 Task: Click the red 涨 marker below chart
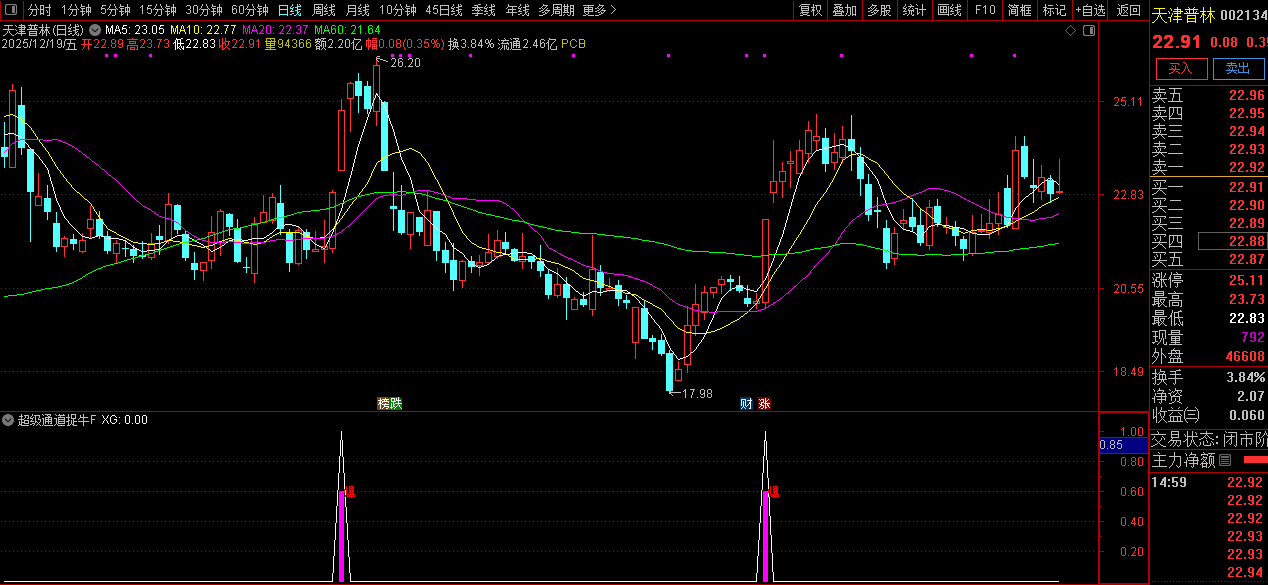(765, 404)
